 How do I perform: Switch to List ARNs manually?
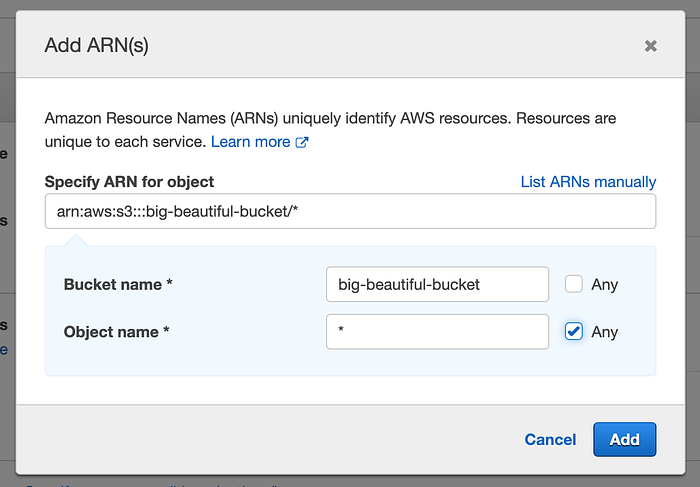point(588,182)
